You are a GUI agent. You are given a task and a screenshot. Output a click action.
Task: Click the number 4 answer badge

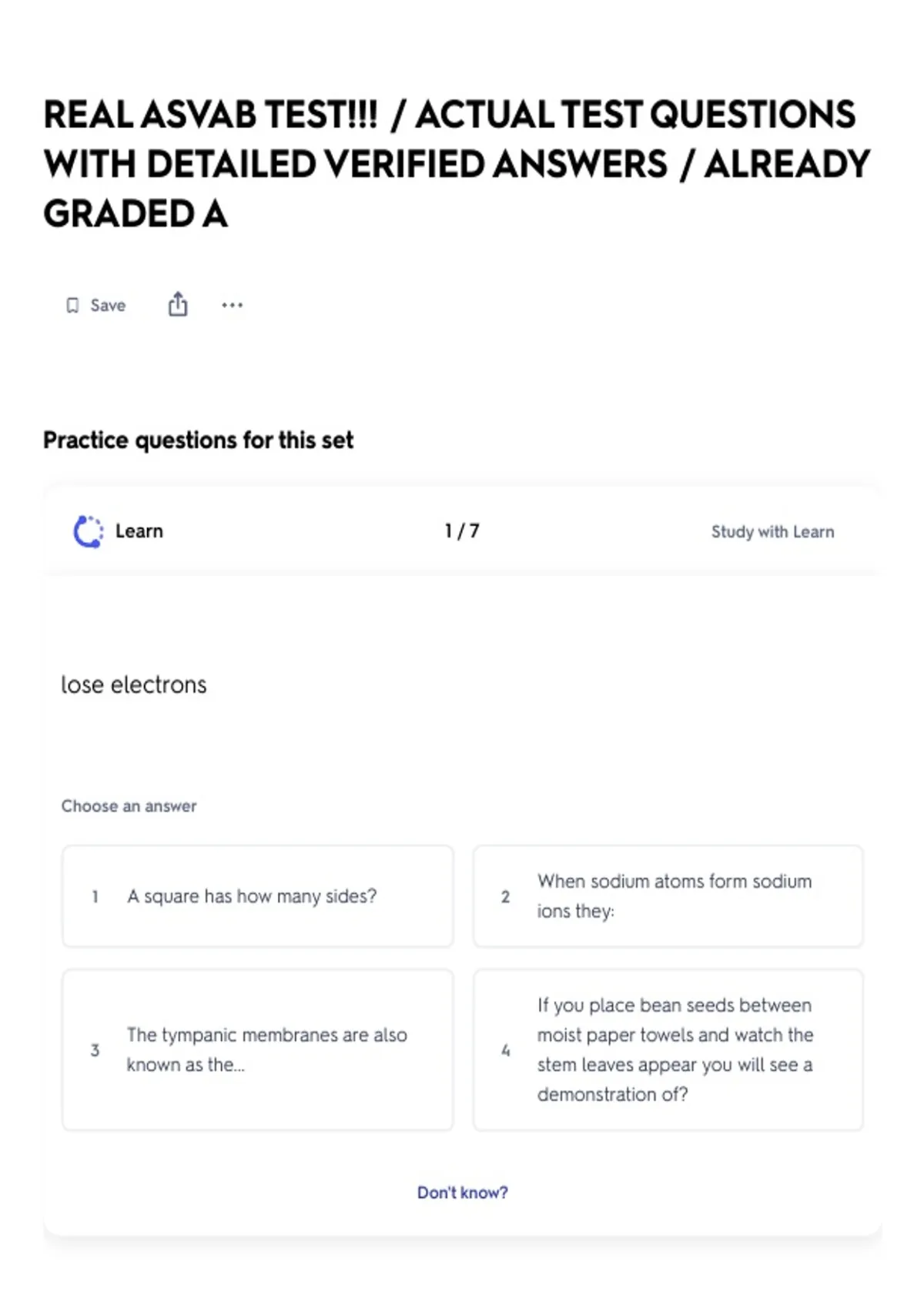click(x=506, y=1050)
